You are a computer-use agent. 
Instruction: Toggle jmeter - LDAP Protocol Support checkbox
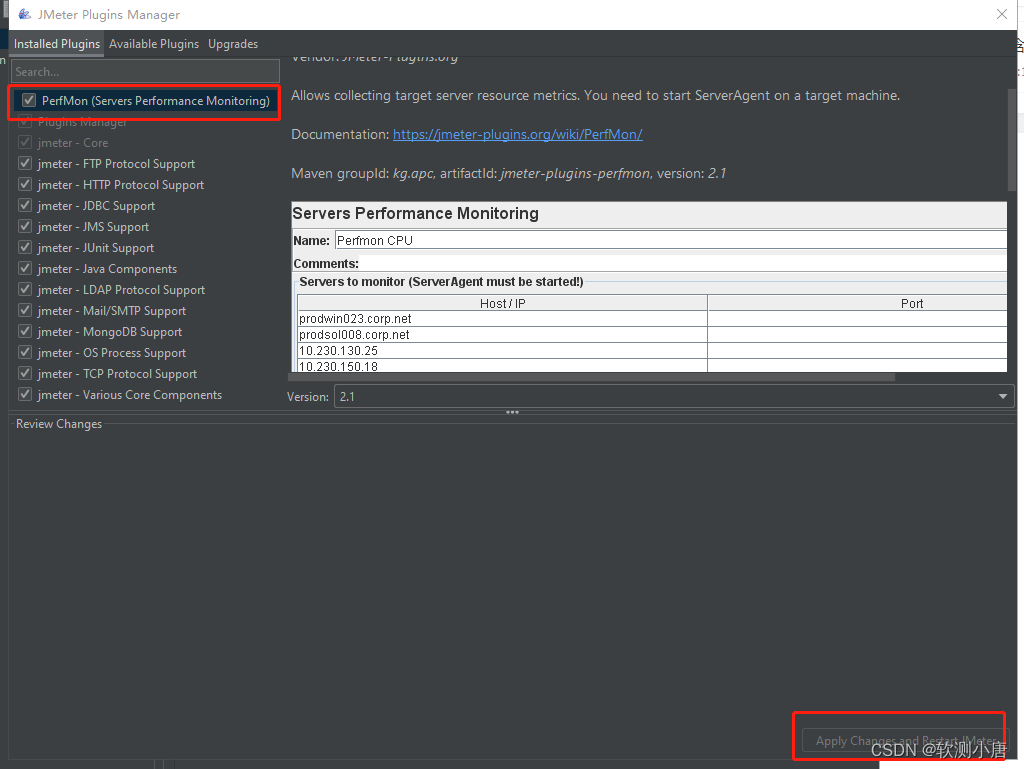click(25, 289)
